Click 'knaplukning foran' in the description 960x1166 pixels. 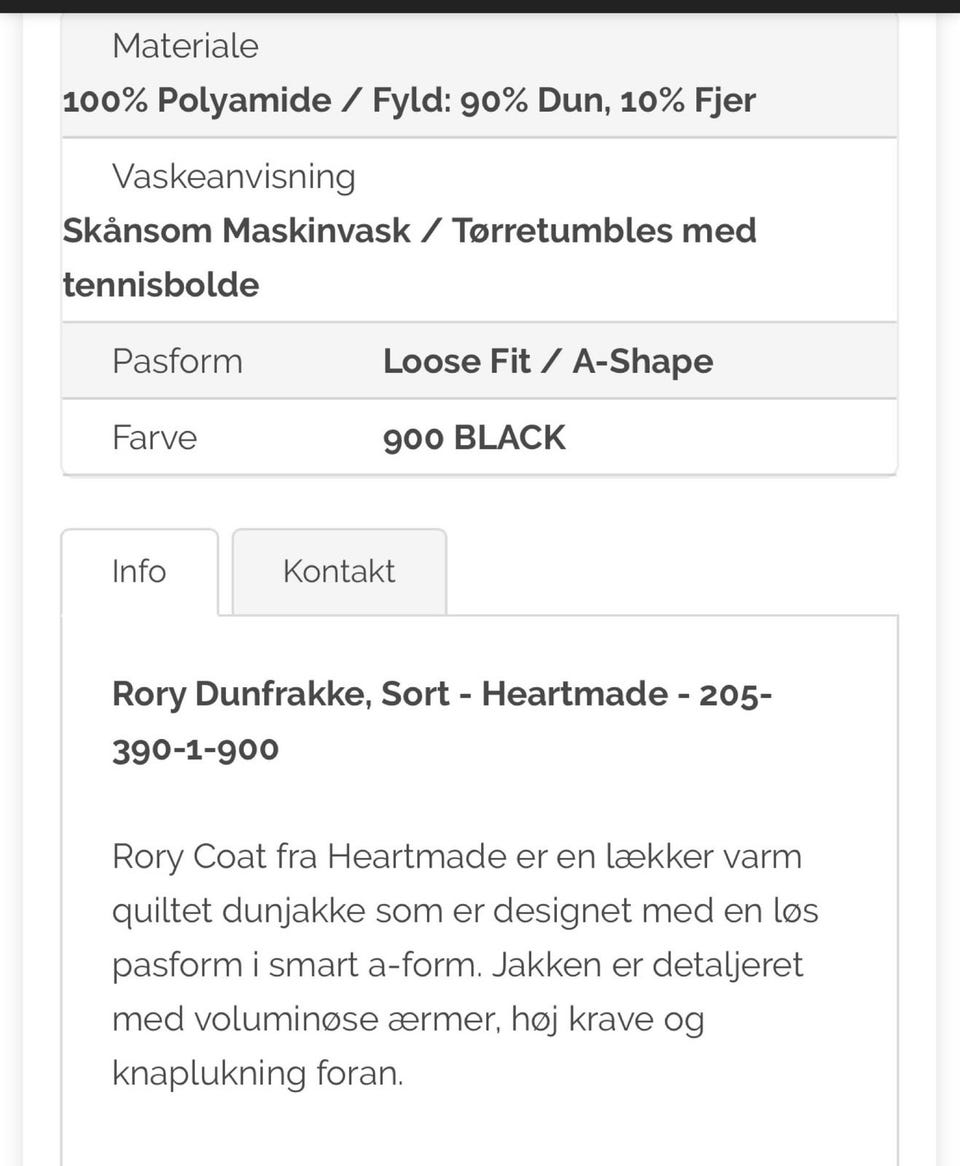257,1073
